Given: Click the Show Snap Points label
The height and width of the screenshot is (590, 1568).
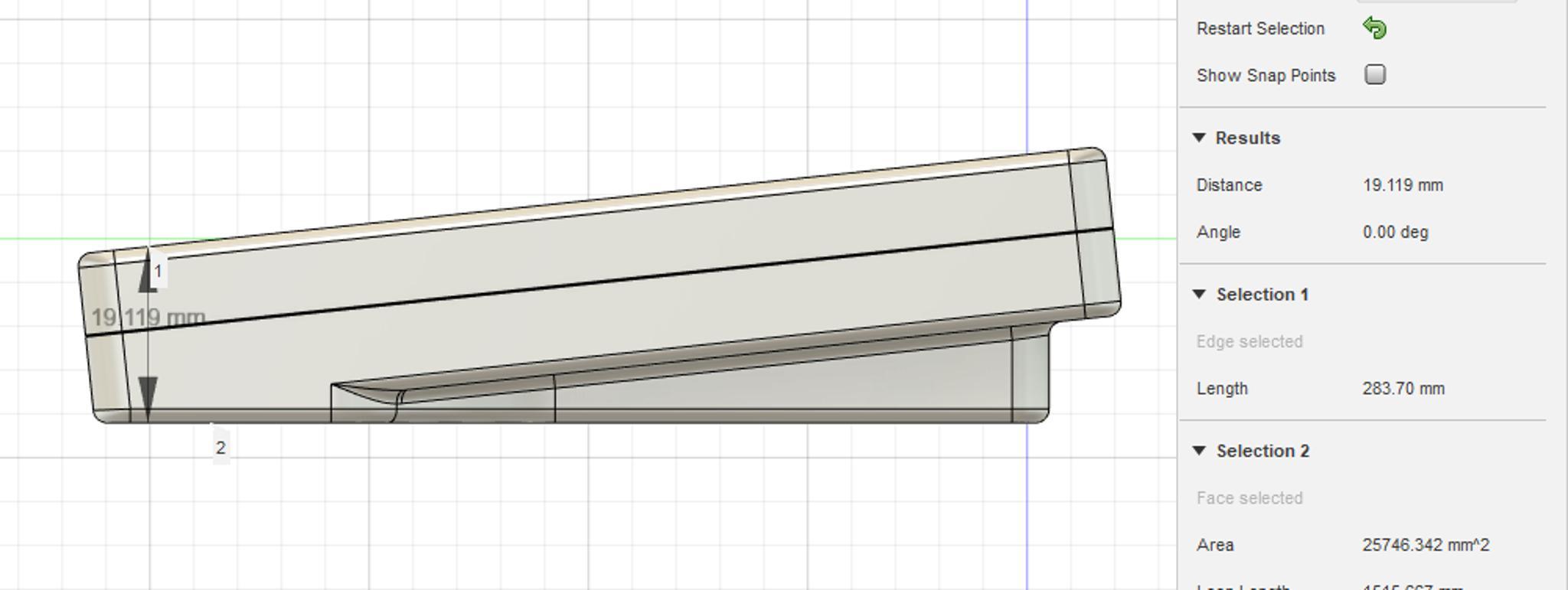Looking at the screenshot, I should point(1266,75).
